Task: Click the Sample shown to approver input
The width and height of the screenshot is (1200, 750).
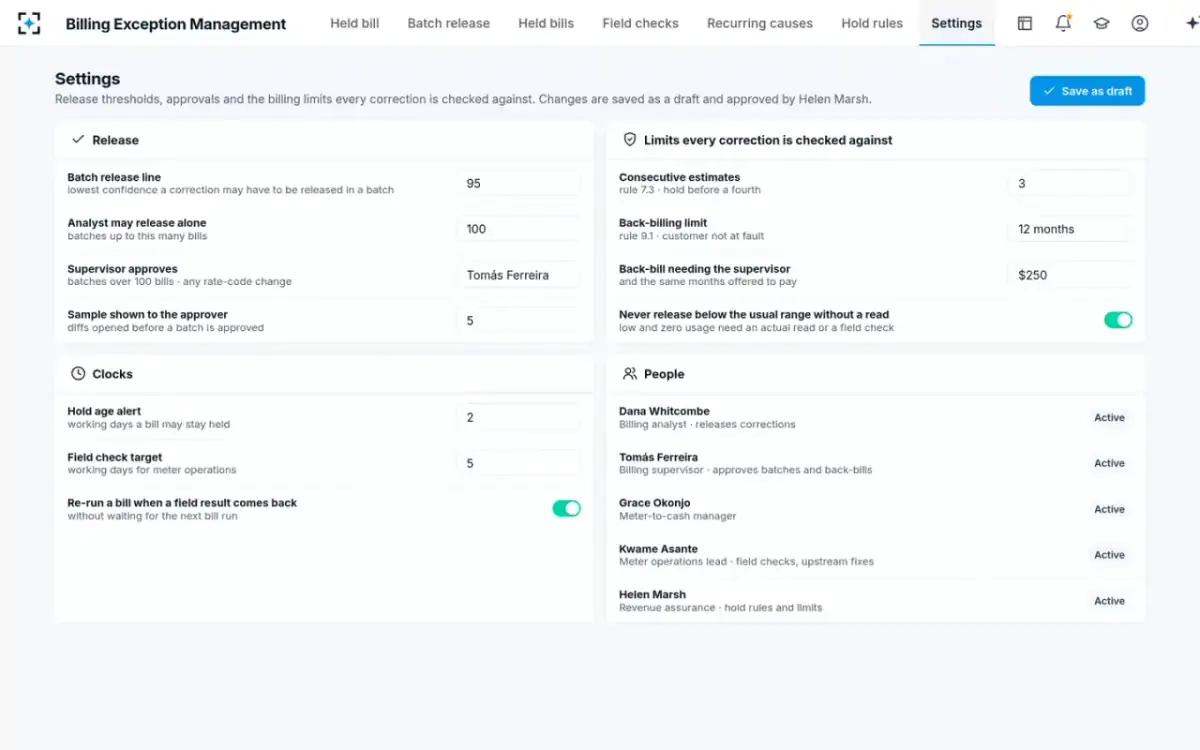Action: [518, 321]
